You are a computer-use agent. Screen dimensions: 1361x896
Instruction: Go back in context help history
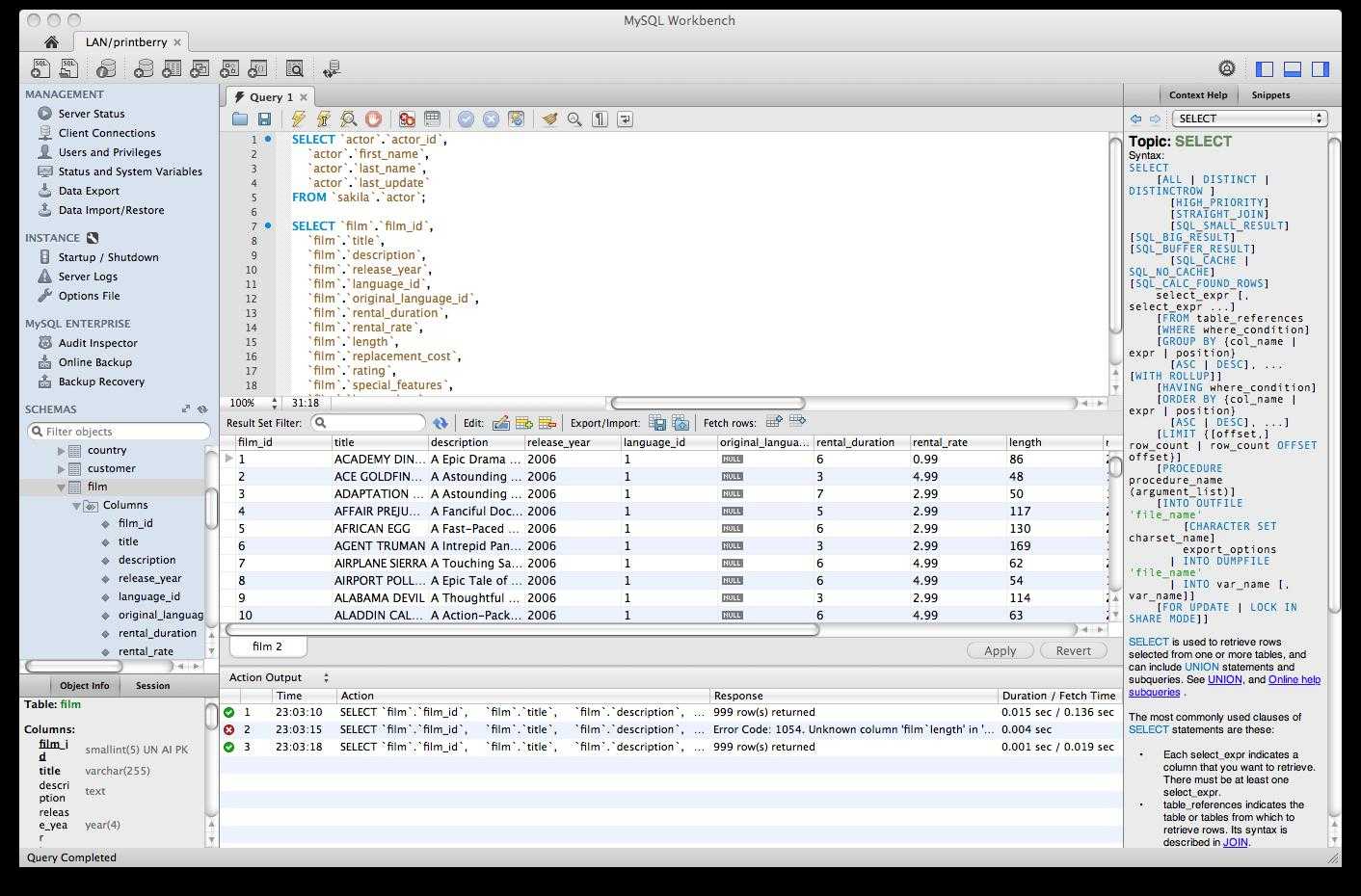[x=1135, y=119]
